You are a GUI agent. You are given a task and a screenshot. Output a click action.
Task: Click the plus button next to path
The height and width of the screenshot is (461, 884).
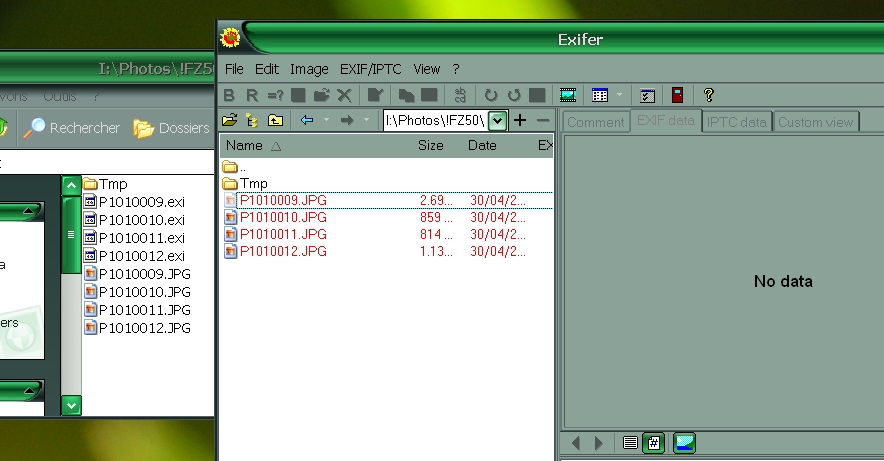pyautogui.click(x=520, y=120)
